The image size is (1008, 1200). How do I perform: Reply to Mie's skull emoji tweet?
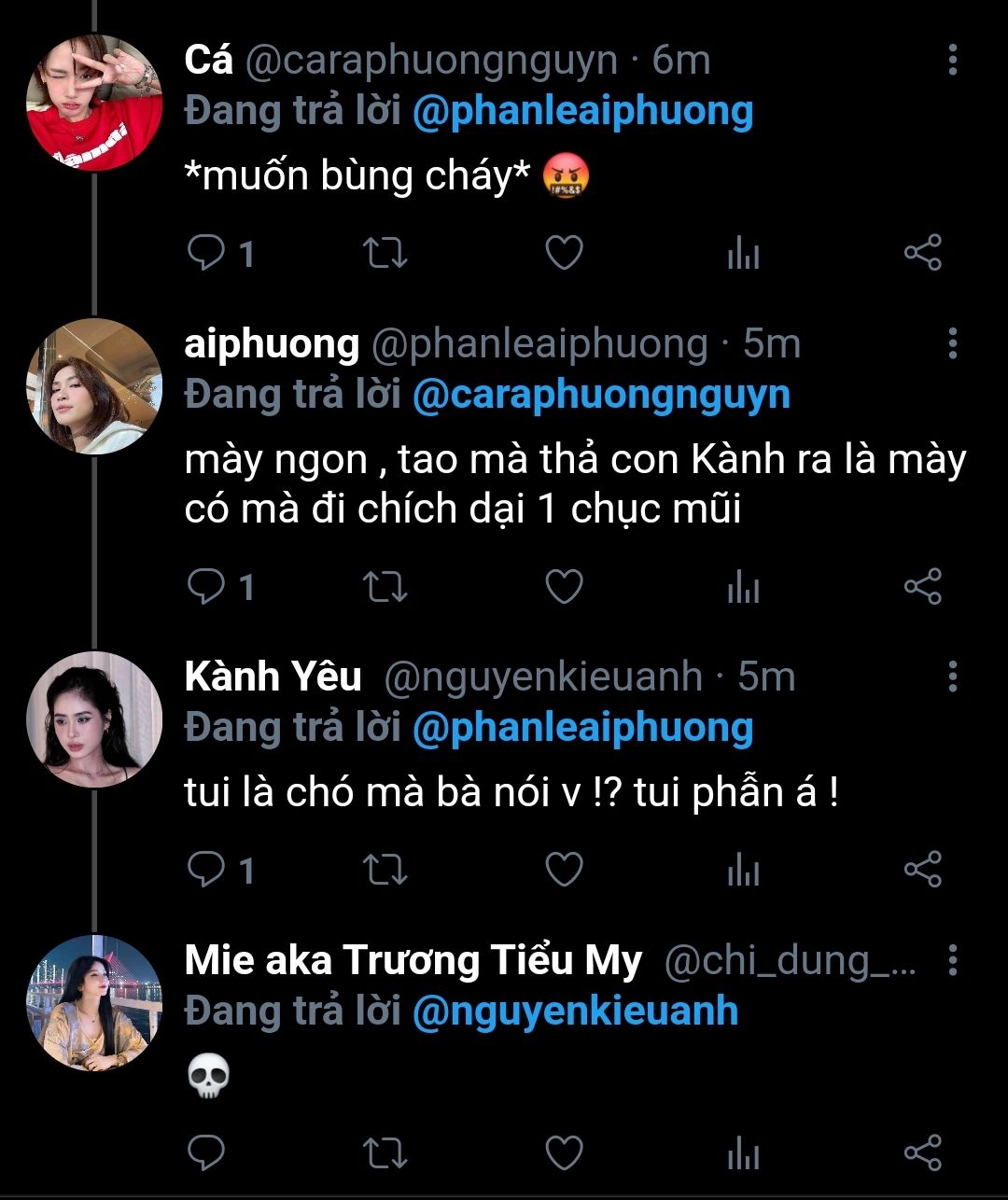[x=204, y=1153]
